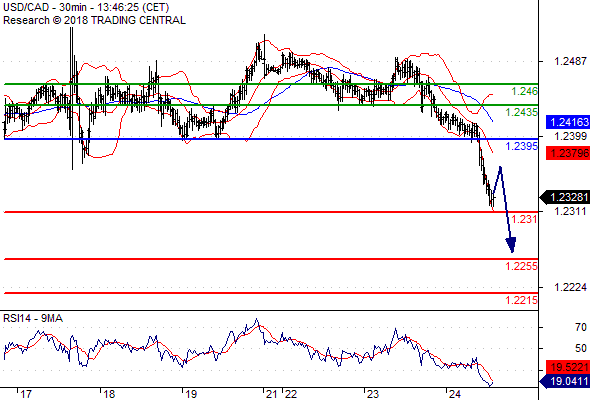Click the USD/CAD 30min chart title
The width and height of the screenshot is (590, 400).
click(86, 7)
